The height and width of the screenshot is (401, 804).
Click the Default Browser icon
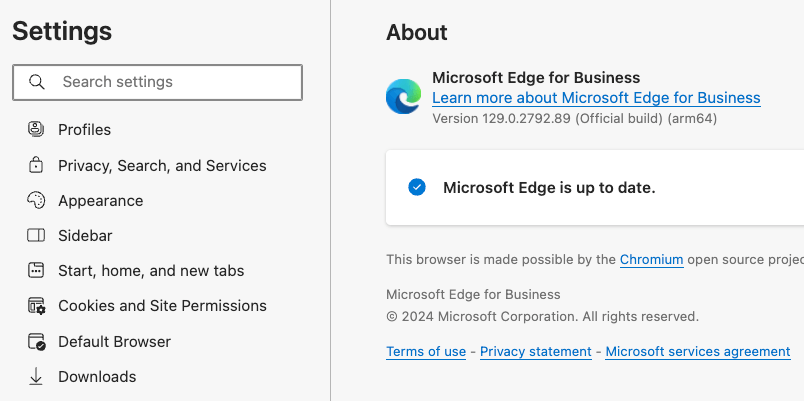coord(36,341)
